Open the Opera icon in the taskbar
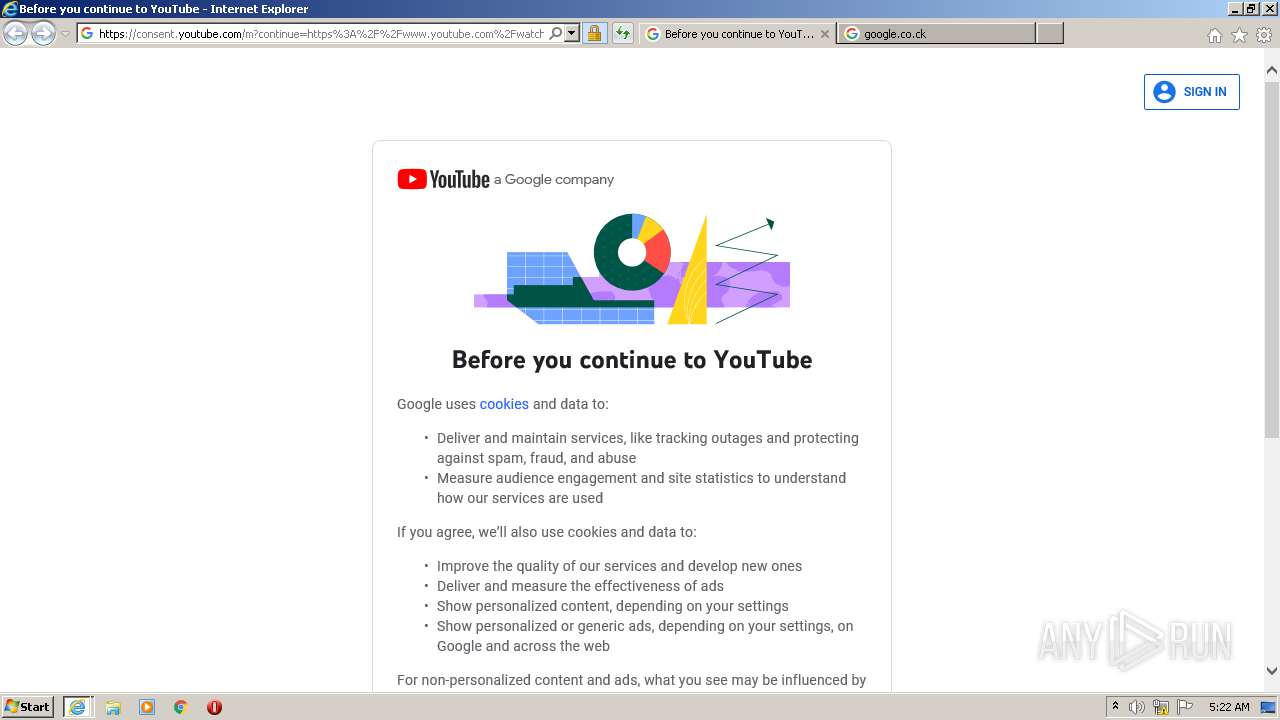This screenshot has height=720, width=1280. coord(214,707)
